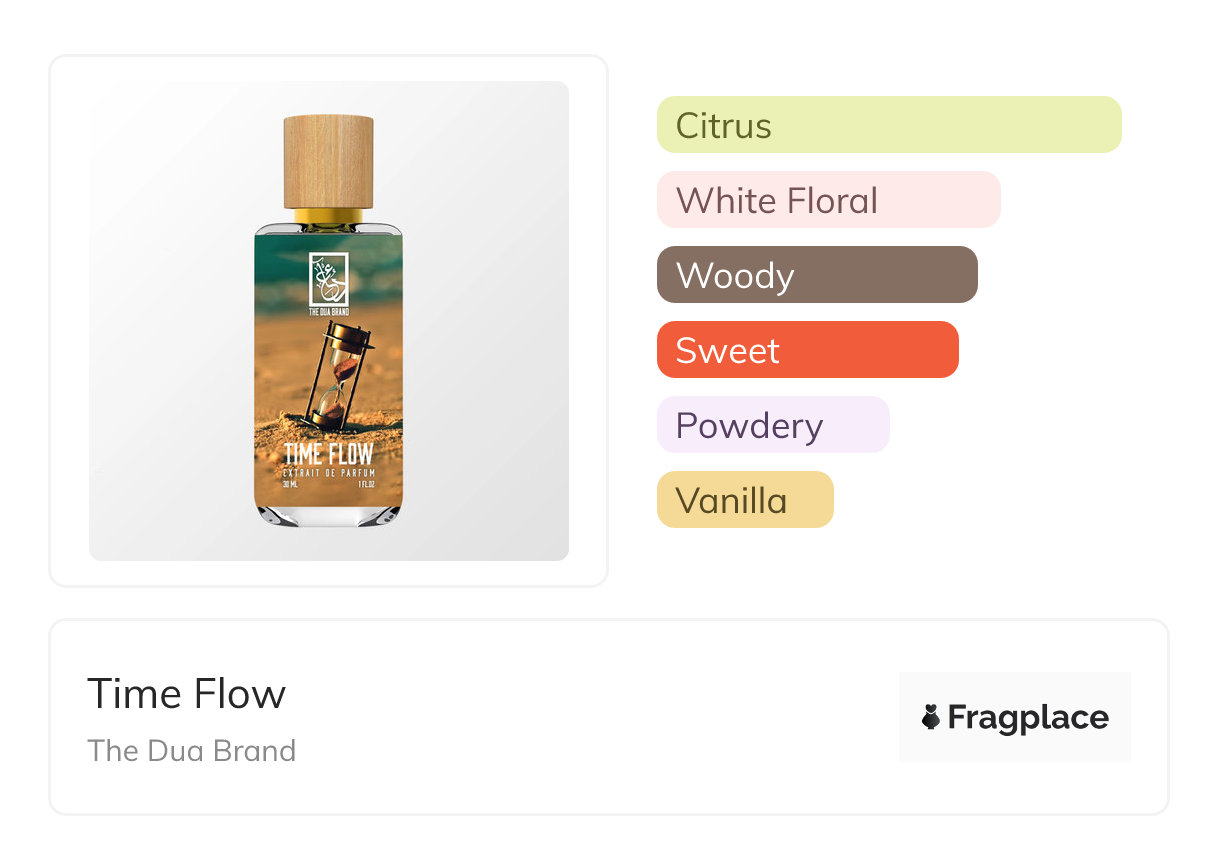Image resolution: width=1218 pixels, height=864 pixels.
Task: Click the Fragplace wordmark text
Action: [x=1027, y=717]
